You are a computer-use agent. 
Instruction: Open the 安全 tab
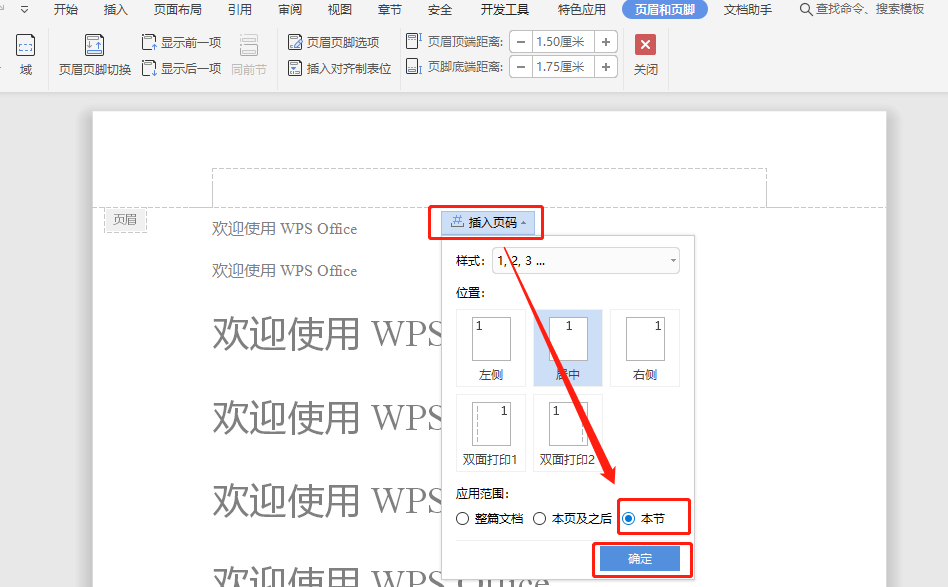coord(440,10)
